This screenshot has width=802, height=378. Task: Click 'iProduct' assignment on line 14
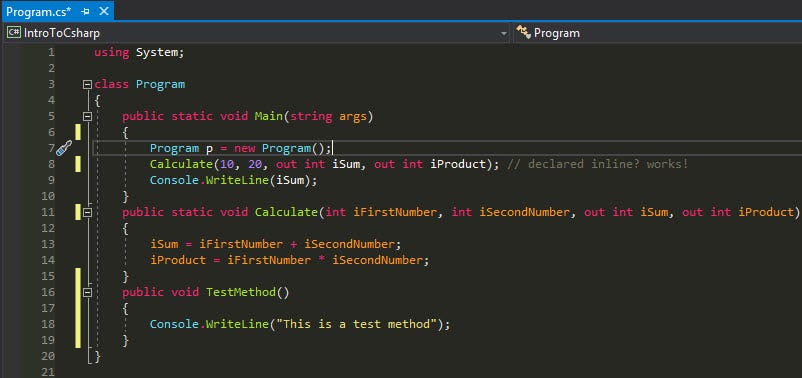pyautogui.click(x=178, y=260)
